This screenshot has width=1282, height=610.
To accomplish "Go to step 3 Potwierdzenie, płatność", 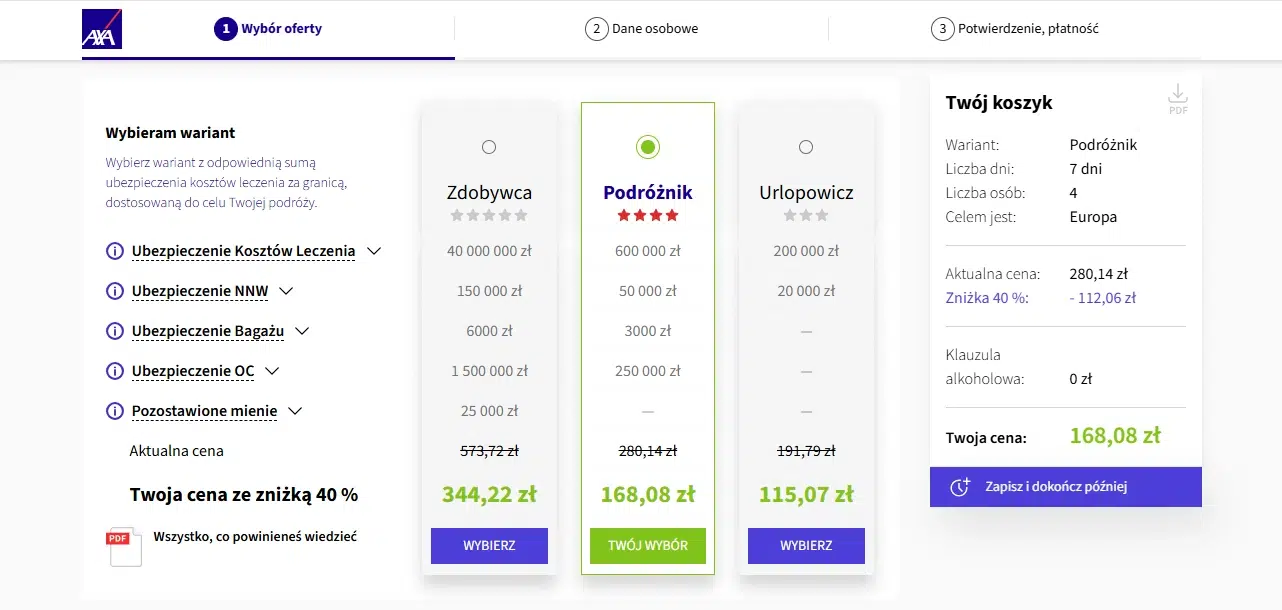I will [1015, 29].
